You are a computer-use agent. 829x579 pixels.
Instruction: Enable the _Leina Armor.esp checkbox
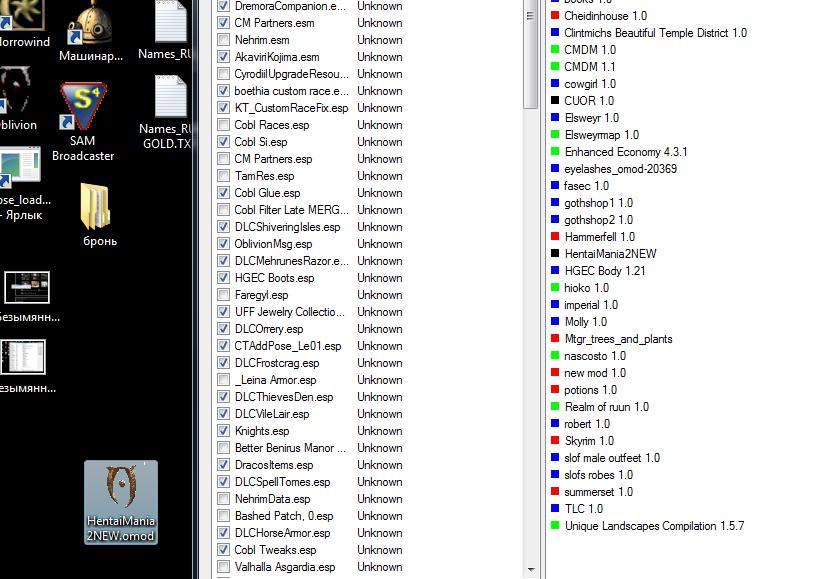(224, 380)
